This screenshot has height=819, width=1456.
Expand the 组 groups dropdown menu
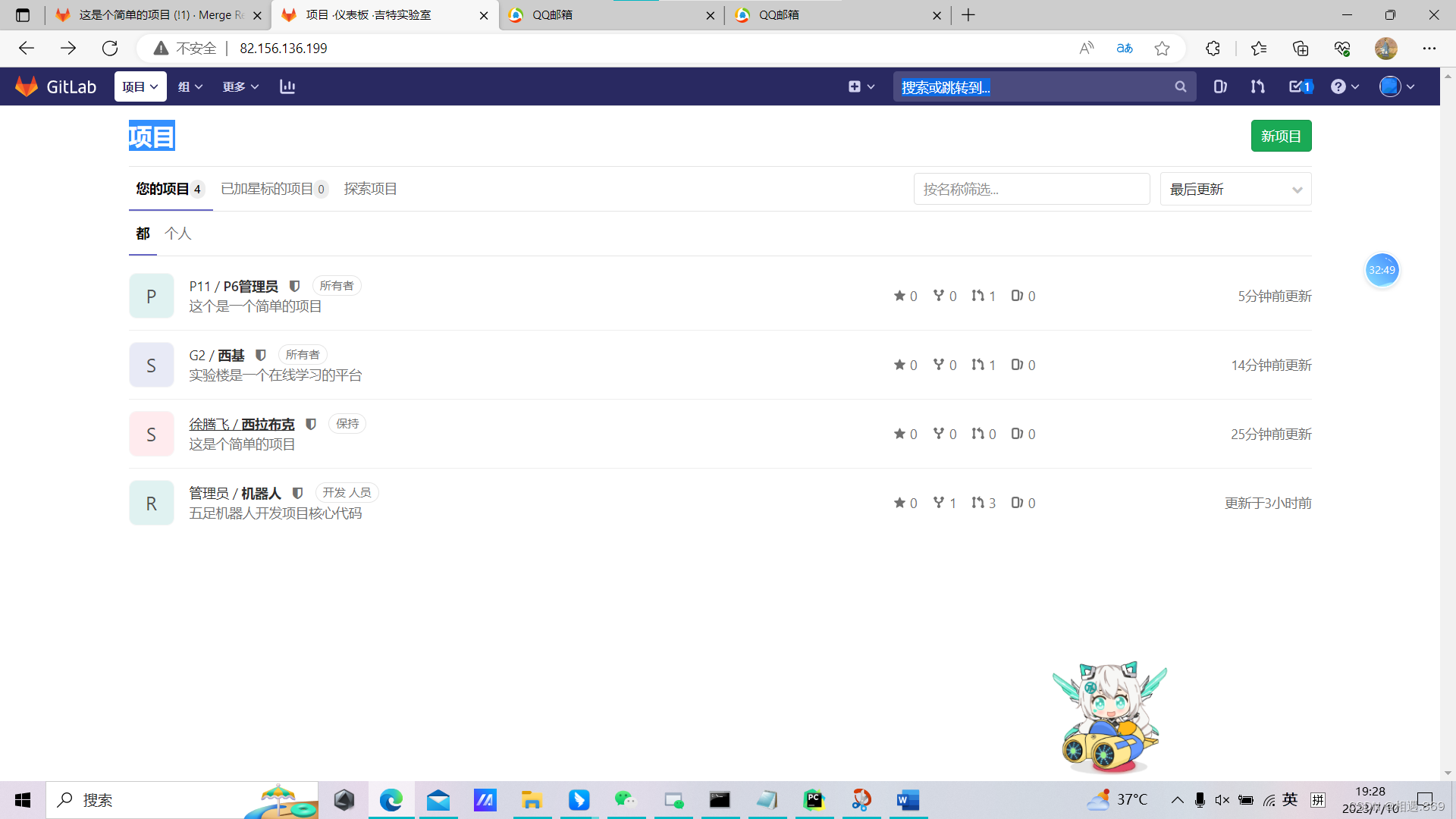point(190,86)
